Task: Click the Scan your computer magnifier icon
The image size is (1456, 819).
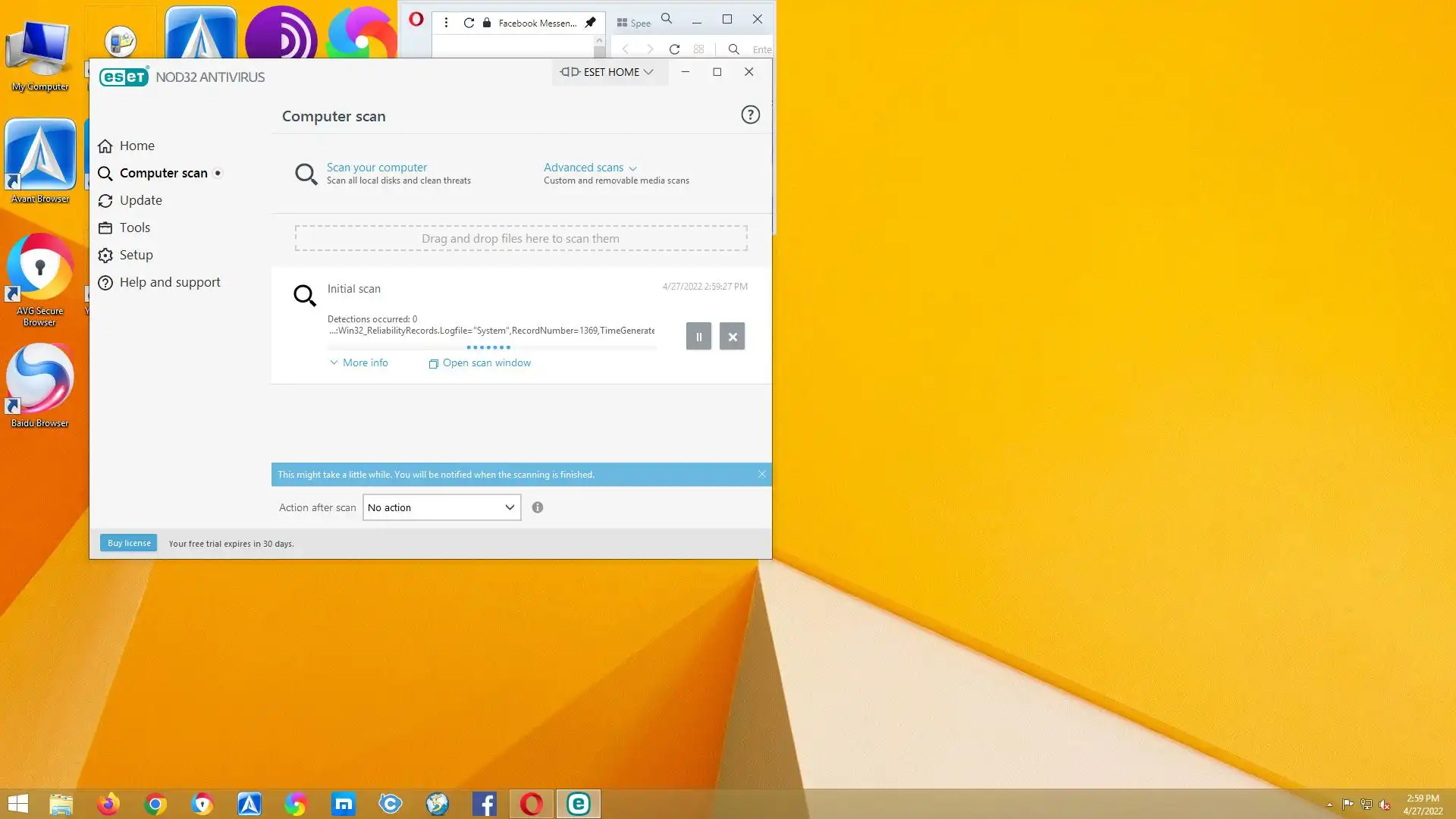Action: (306, 174)
